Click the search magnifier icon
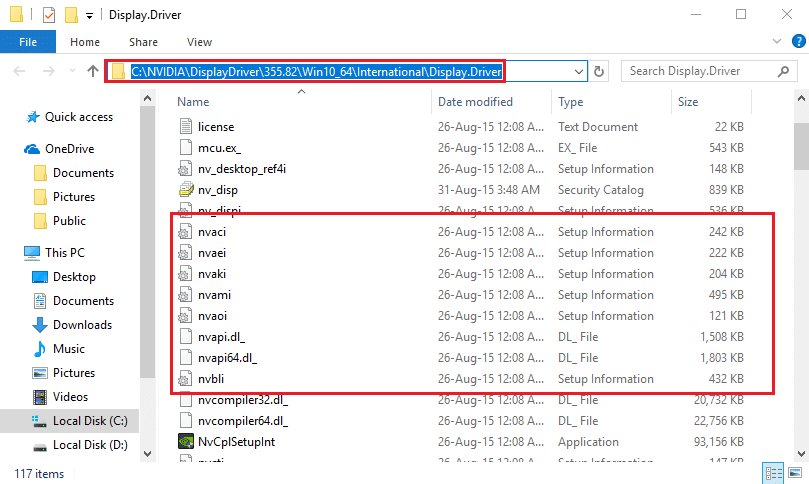The height and width of the screenshot is (484, 809). [x=783, y=71]
